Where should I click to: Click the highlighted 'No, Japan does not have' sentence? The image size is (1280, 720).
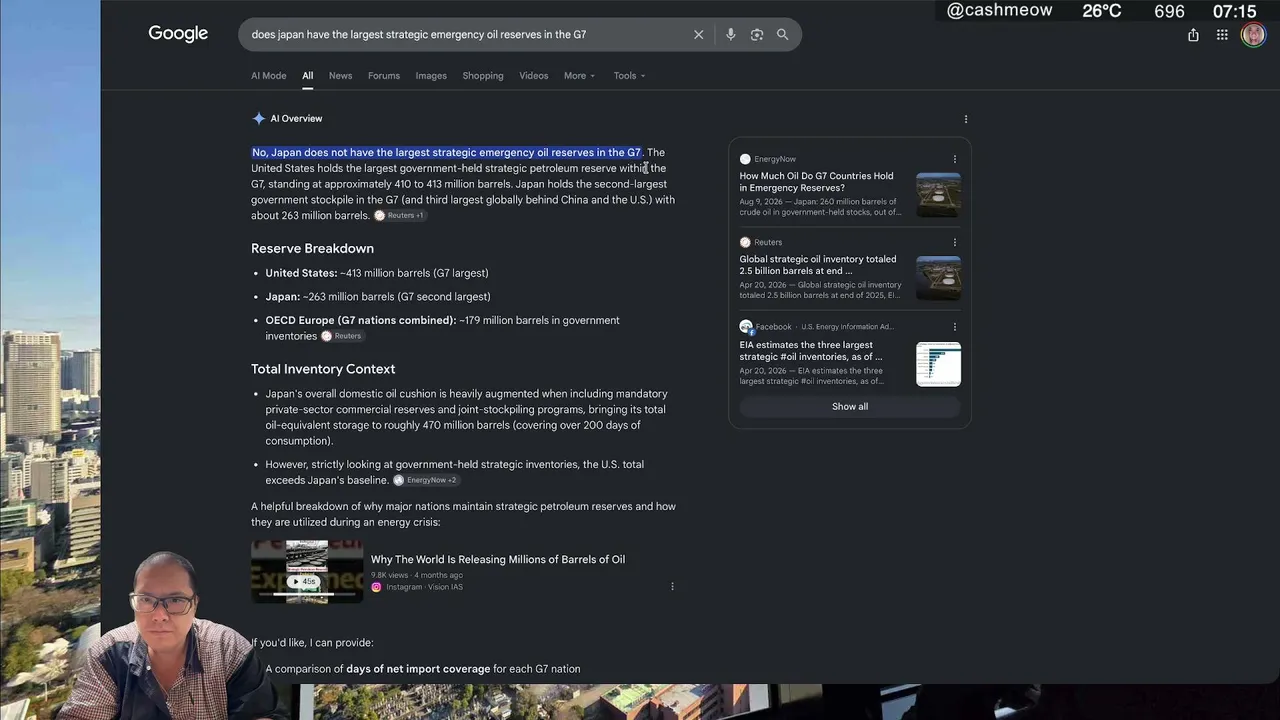446,153
